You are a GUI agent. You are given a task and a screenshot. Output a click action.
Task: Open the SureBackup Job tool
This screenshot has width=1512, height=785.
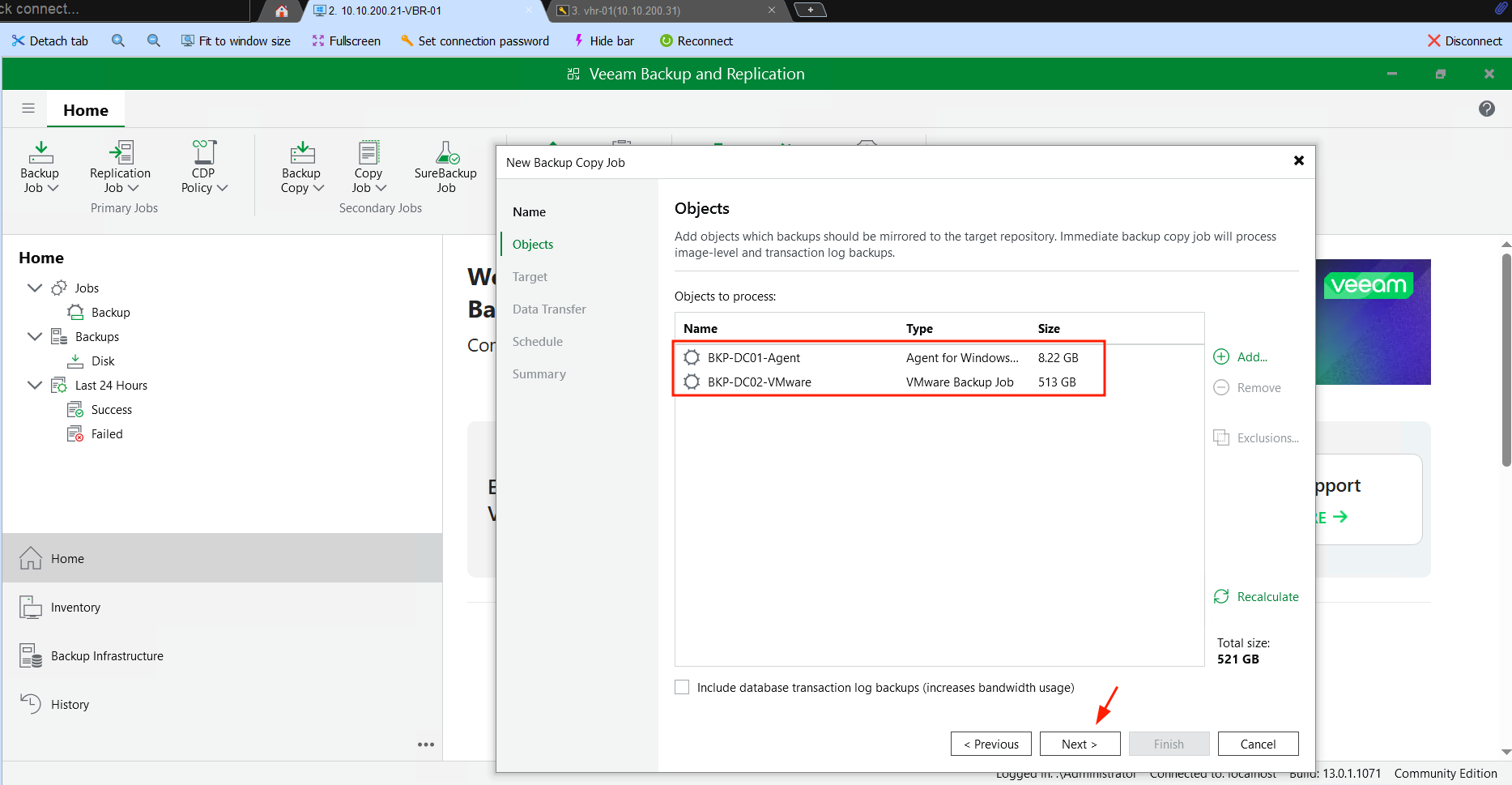446,167
